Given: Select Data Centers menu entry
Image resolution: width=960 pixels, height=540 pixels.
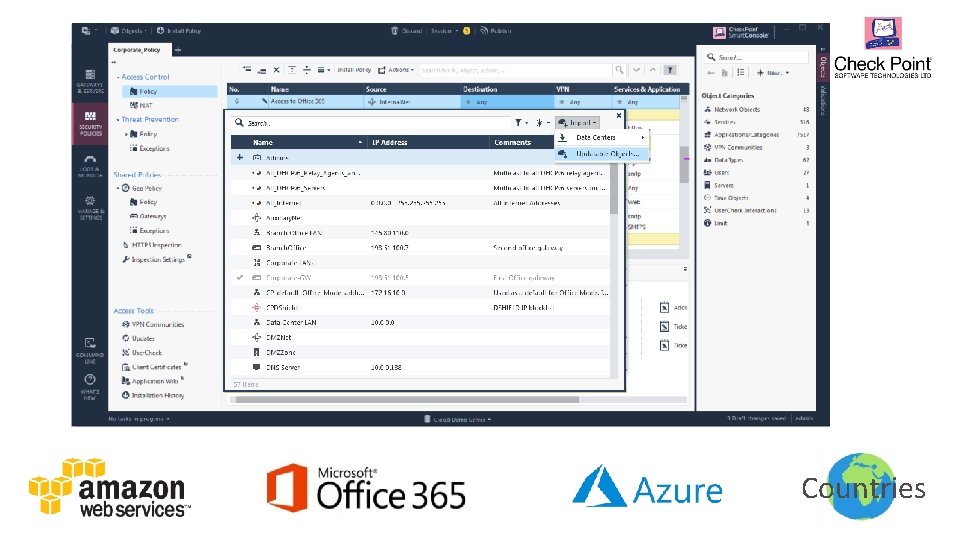Looking at the screenshot, I should [x=601, y=138].
